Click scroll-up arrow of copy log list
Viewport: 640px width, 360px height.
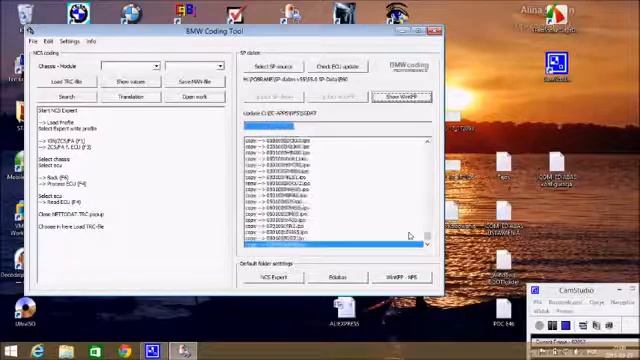pyautogui.click(x=427, y=141)
